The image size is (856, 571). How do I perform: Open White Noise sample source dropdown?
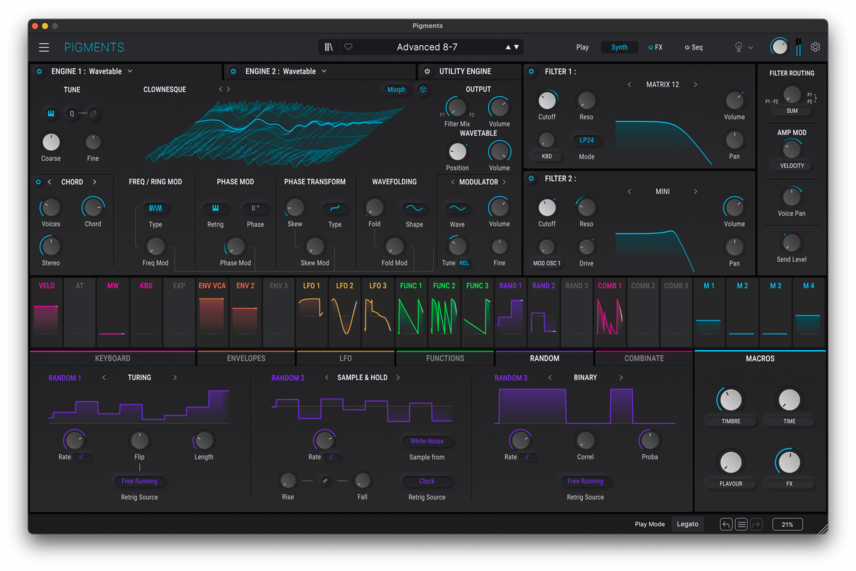coord(427,441)
